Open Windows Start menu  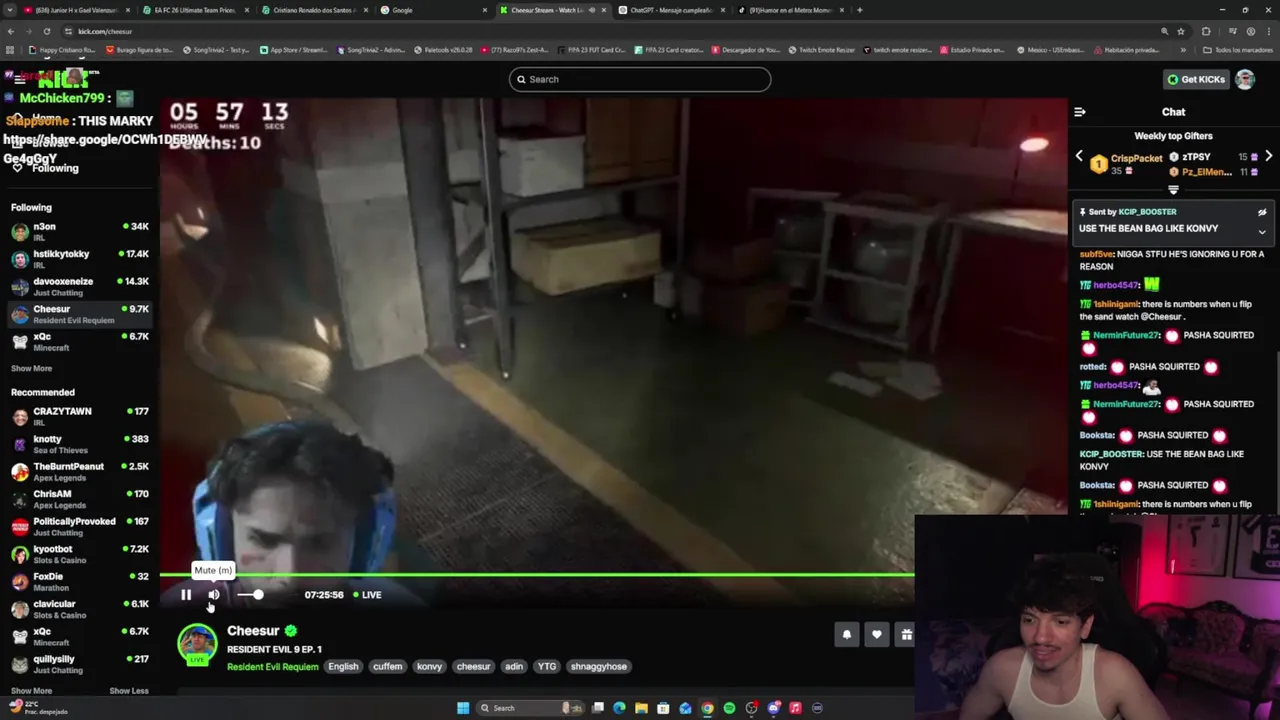[x=463, y=708]
